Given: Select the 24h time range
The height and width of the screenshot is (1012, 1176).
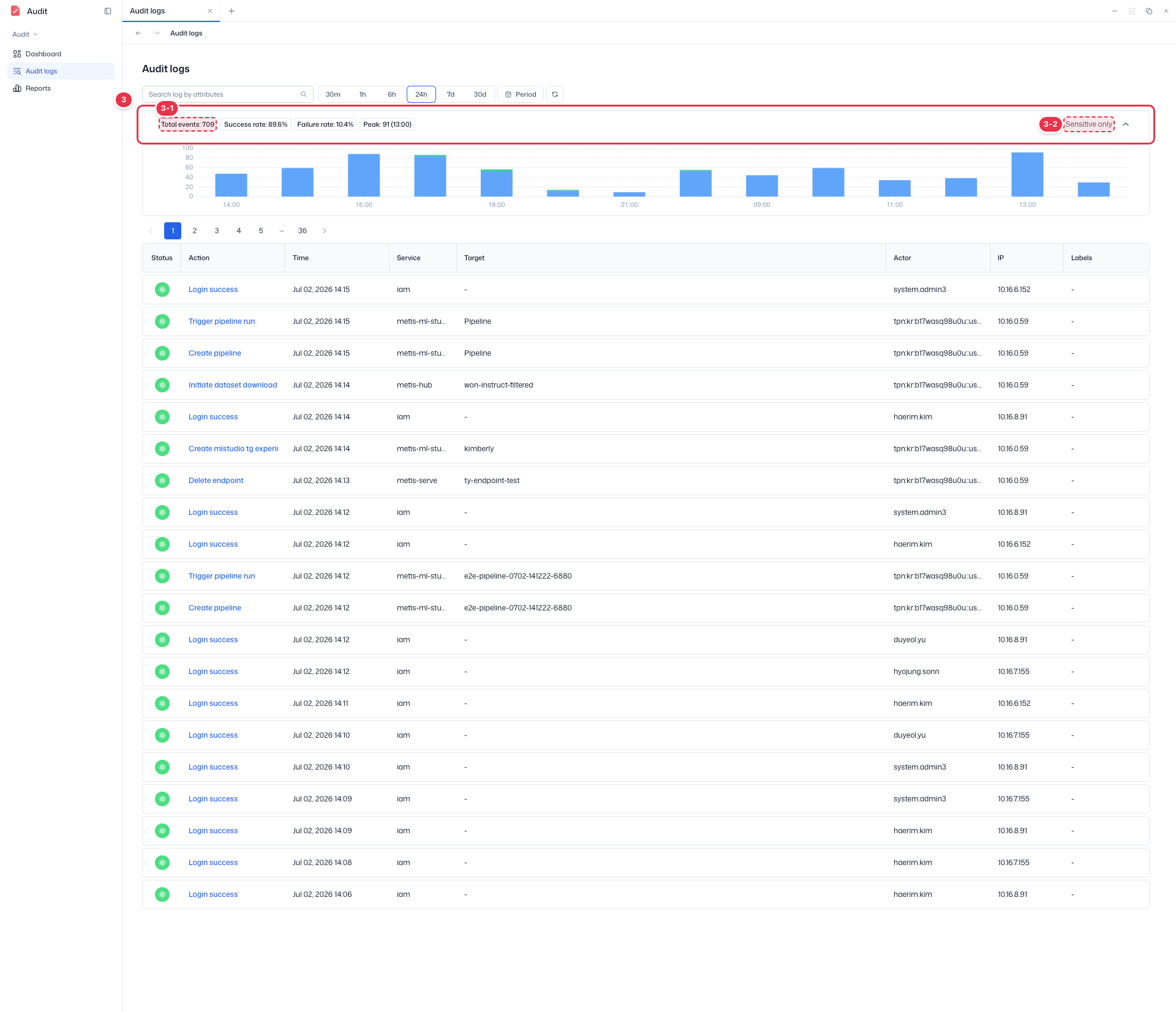Looking at the screenshot, I should click(421, 94).
